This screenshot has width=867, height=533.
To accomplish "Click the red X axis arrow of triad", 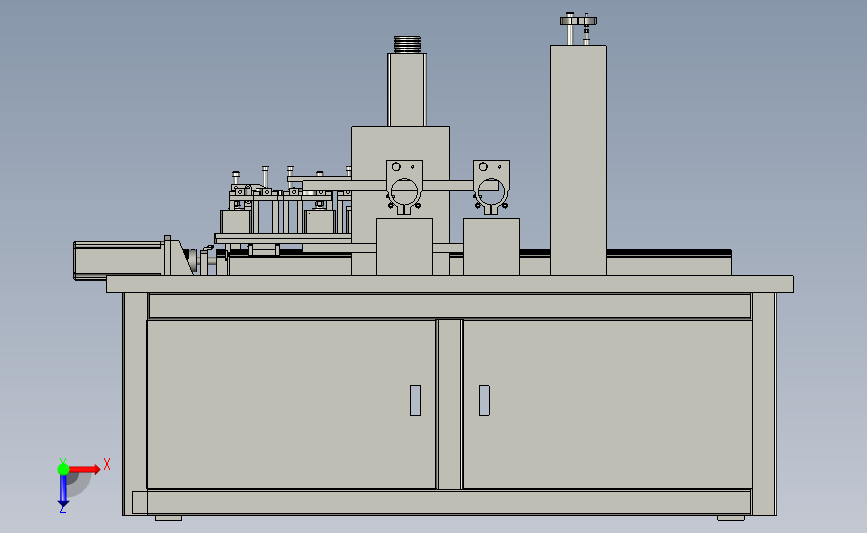I will (84, 469).
